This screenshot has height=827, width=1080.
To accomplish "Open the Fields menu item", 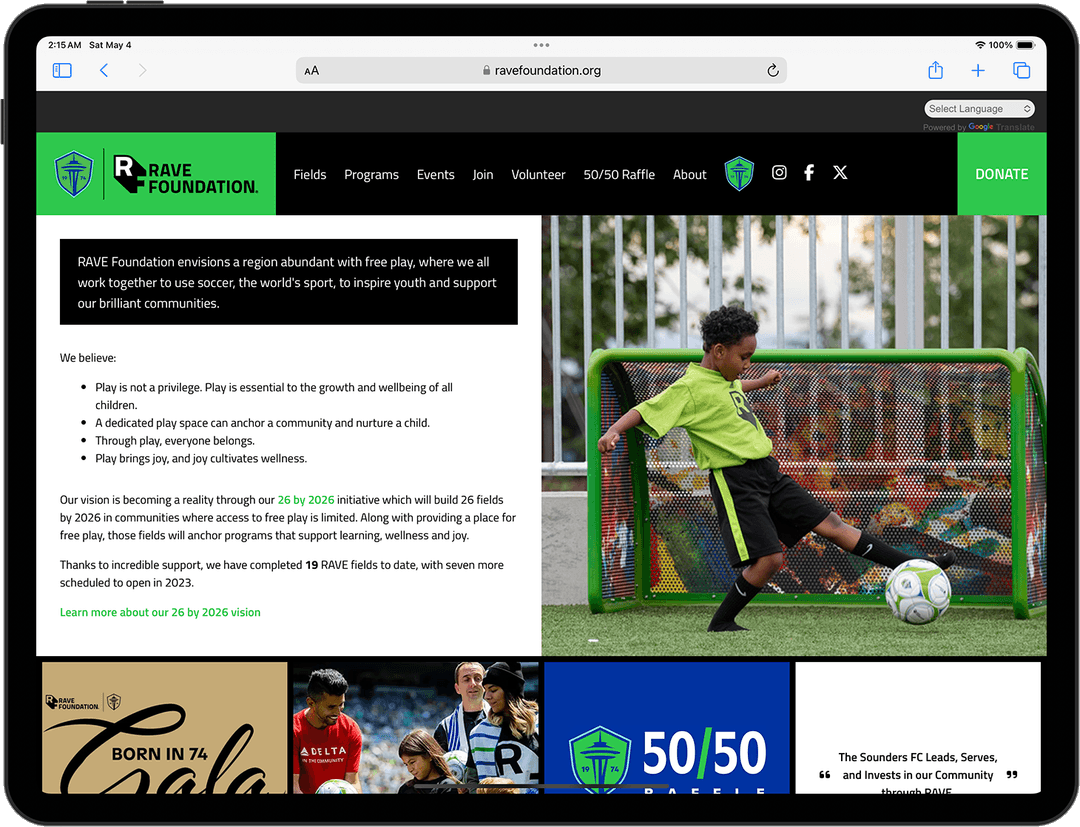I will (x=310, y=174).
